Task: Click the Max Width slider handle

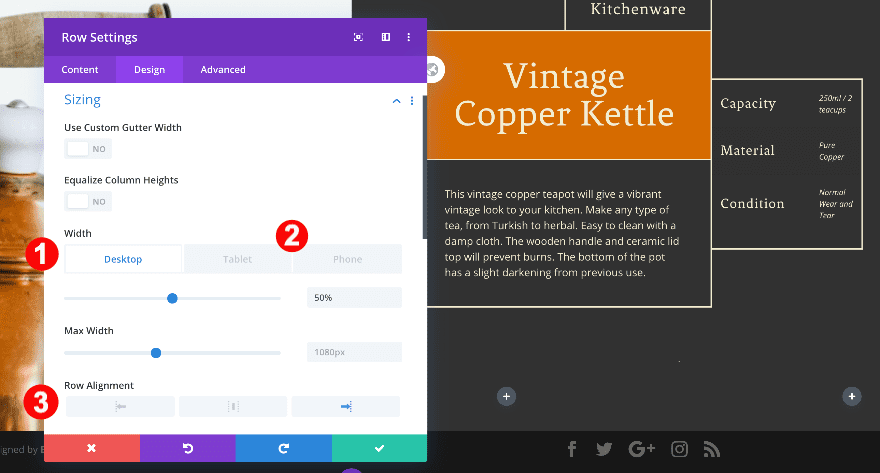Action: 156,353
